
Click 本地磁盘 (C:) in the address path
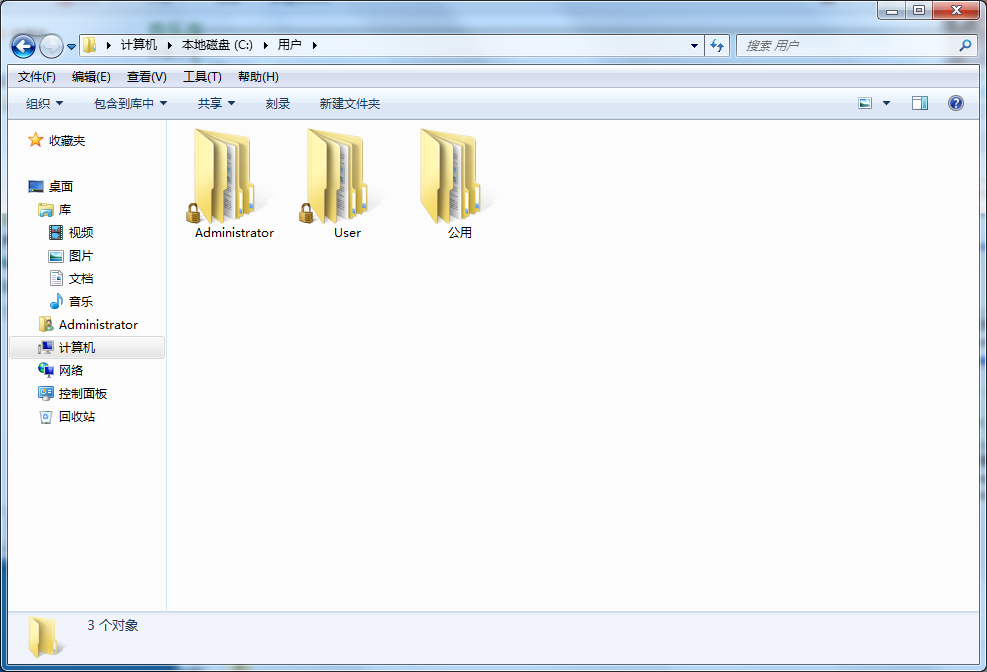217,46
